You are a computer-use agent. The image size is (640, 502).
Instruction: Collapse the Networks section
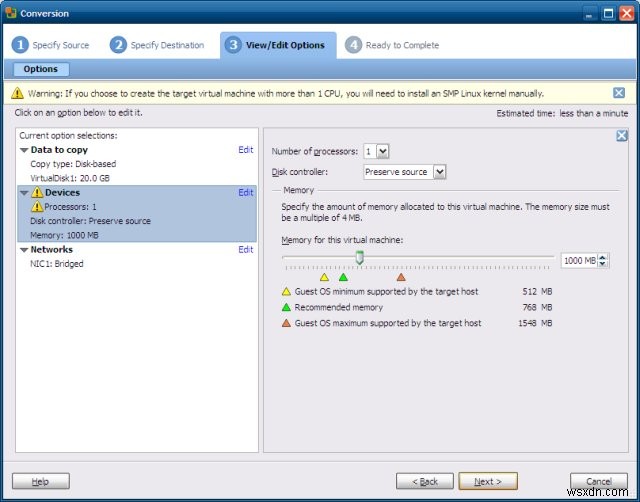[24, 250]
